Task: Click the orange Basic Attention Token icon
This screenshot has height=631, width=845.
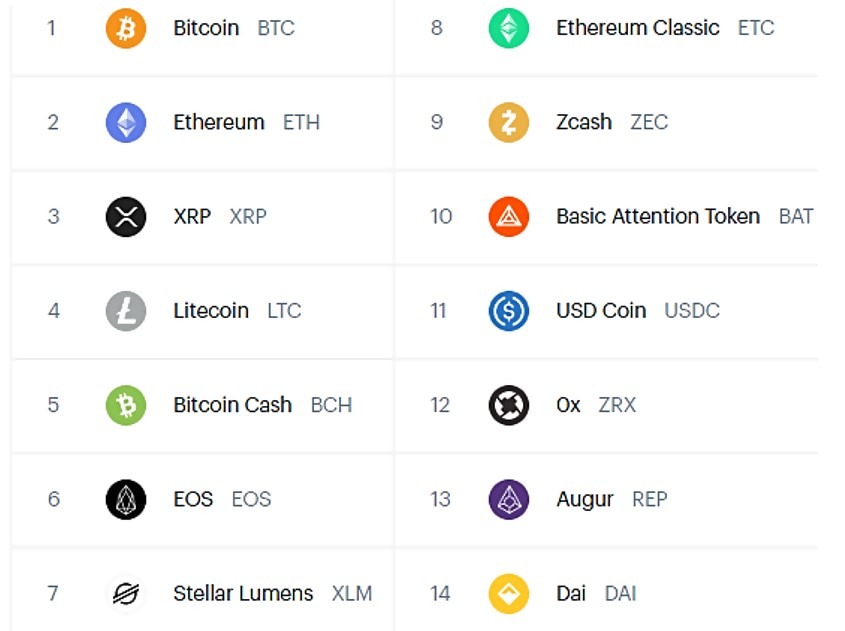Action: [509, 217]
